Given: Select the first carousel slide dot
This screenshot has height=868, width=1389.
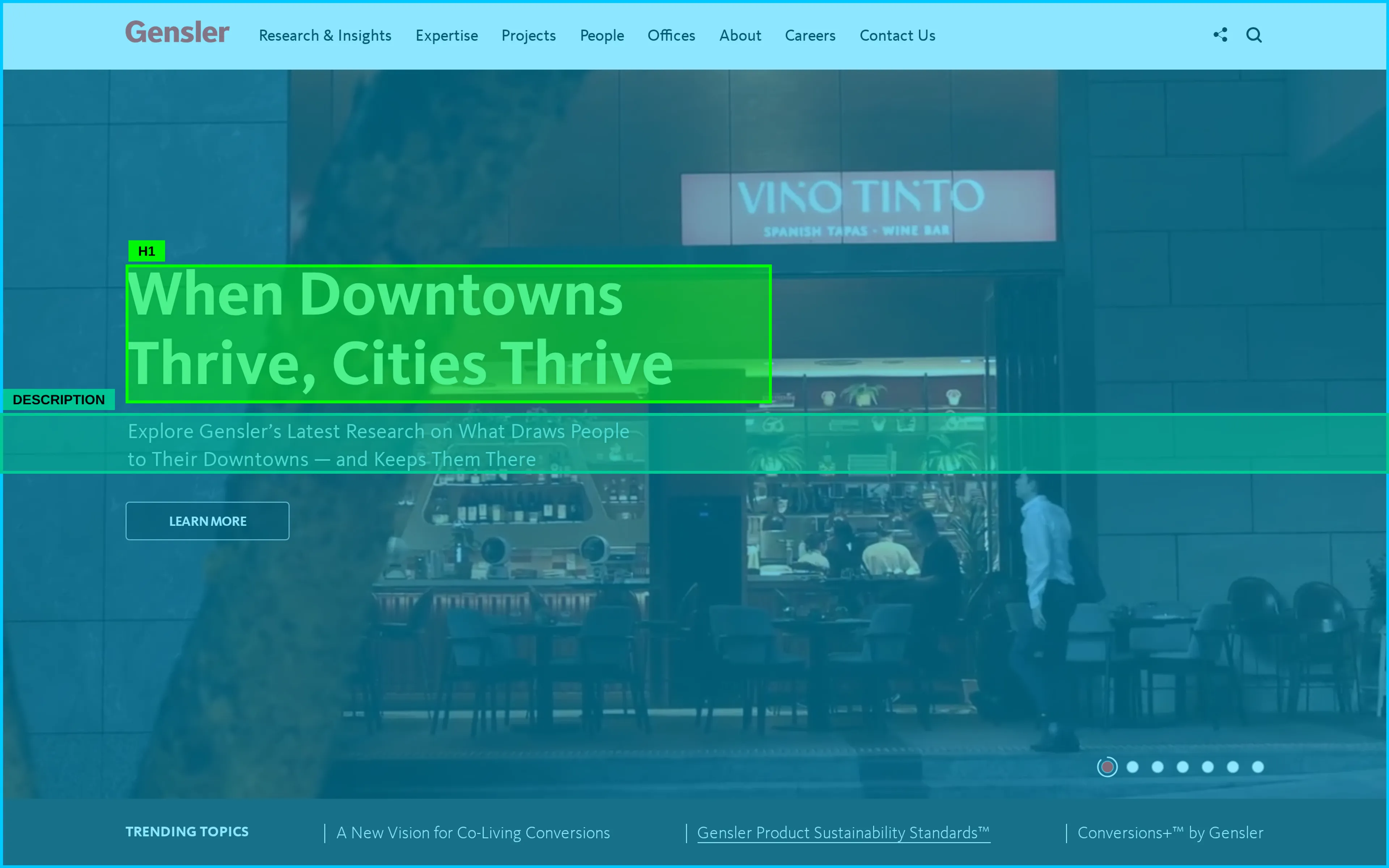Looking at the screenshot, I should 1107,767.
